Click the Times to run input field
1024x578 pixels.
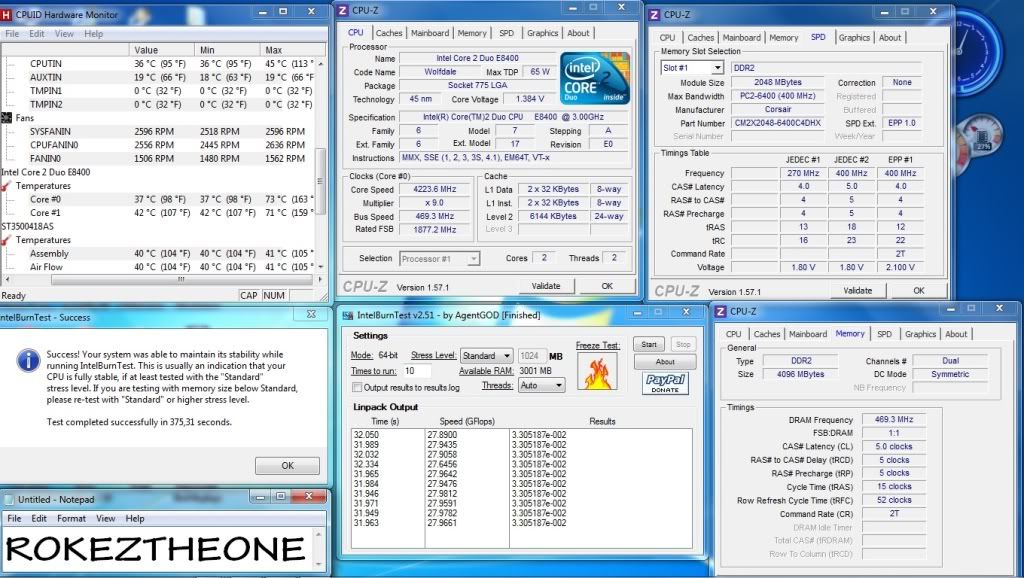click(417, 371)
